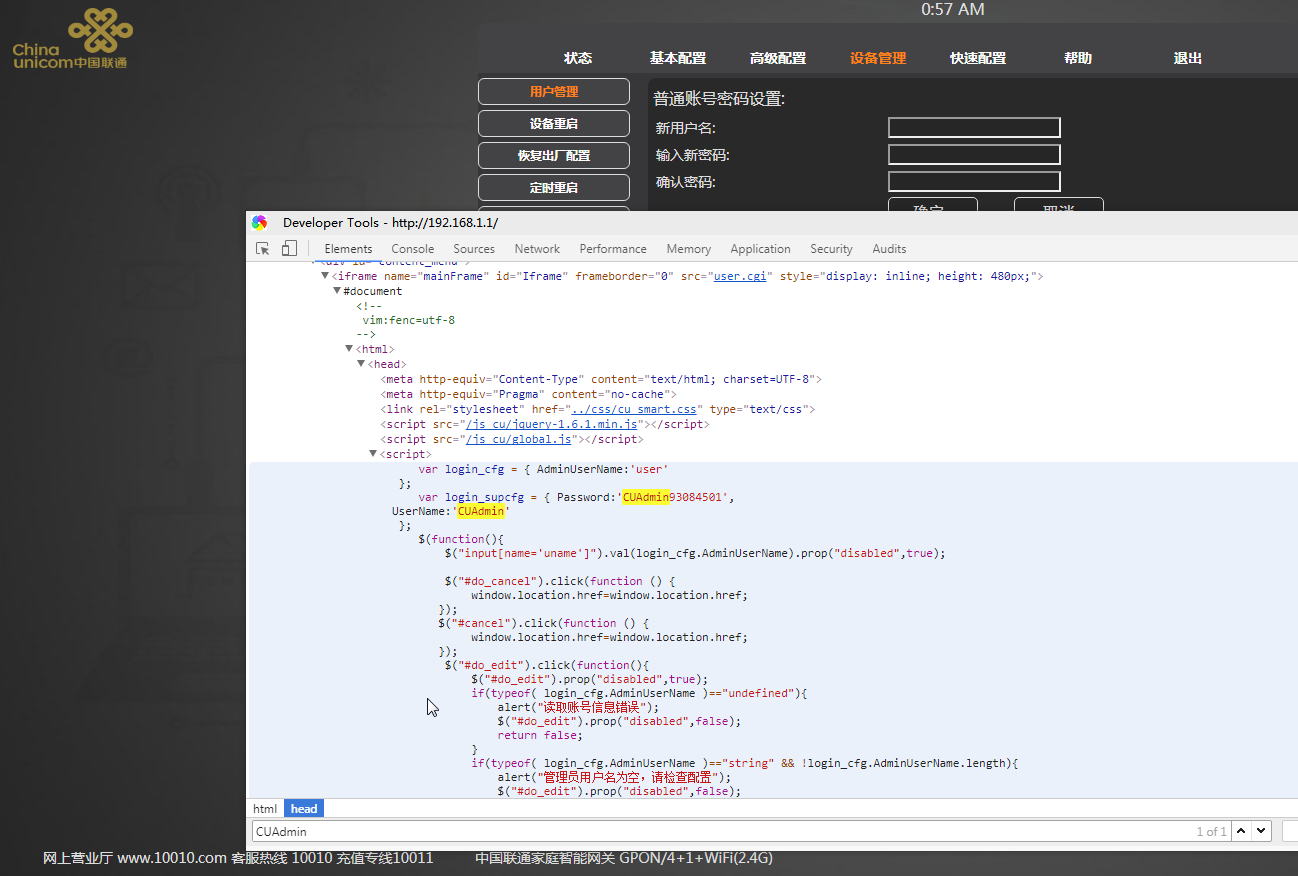Focus the 输入新密码 input field

974,154
